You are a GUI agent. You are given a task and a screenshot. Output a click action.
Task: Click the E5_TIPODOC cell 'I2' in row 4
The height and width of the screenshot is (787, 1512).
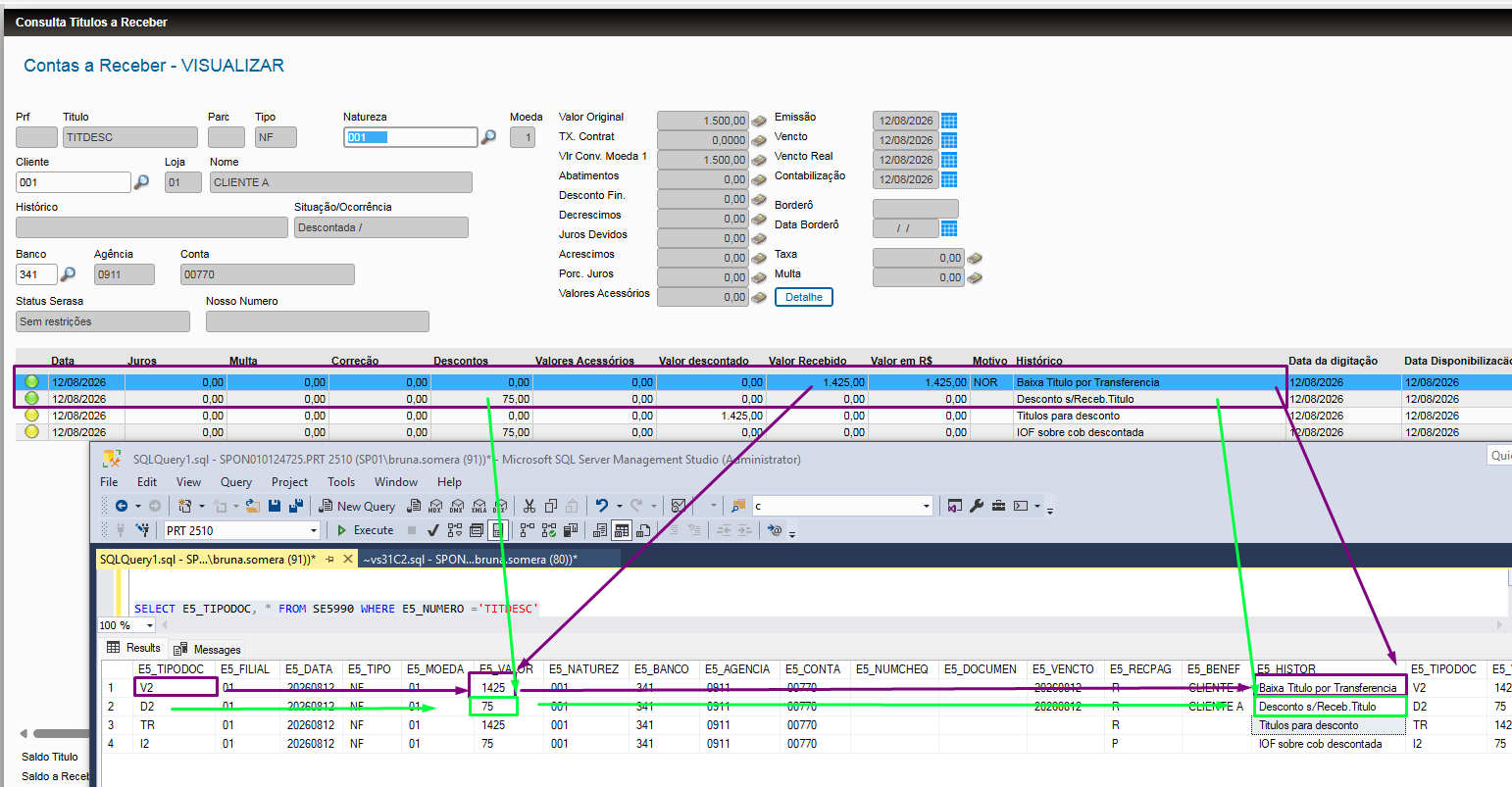(x=176, y=744)
